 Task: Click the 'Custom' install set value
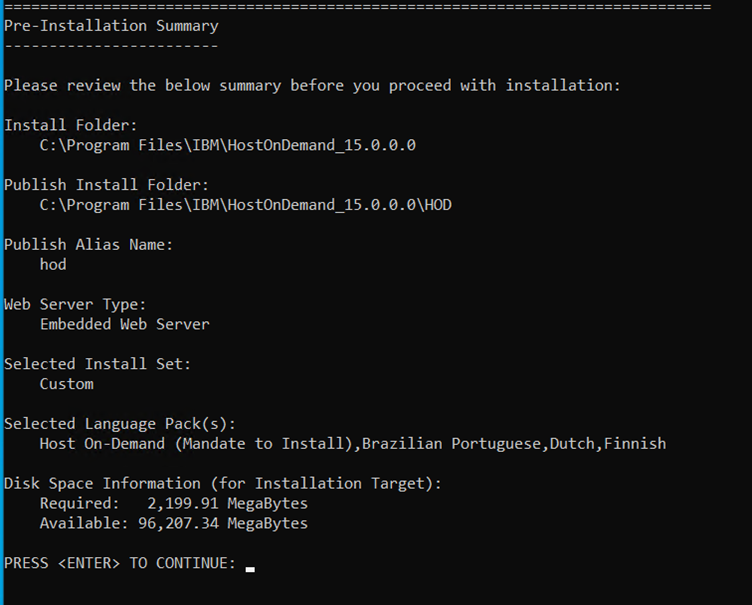(66, 384)
